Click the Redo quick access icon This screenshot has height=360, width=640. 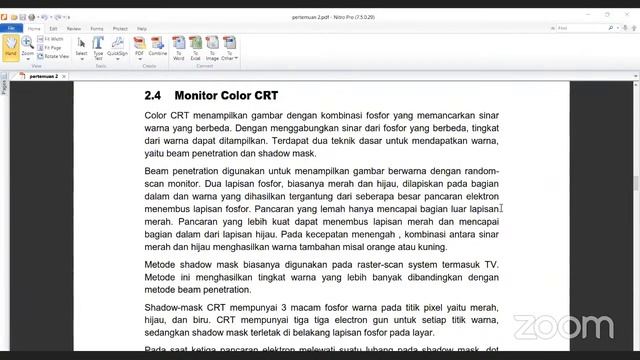click(58, 17)
